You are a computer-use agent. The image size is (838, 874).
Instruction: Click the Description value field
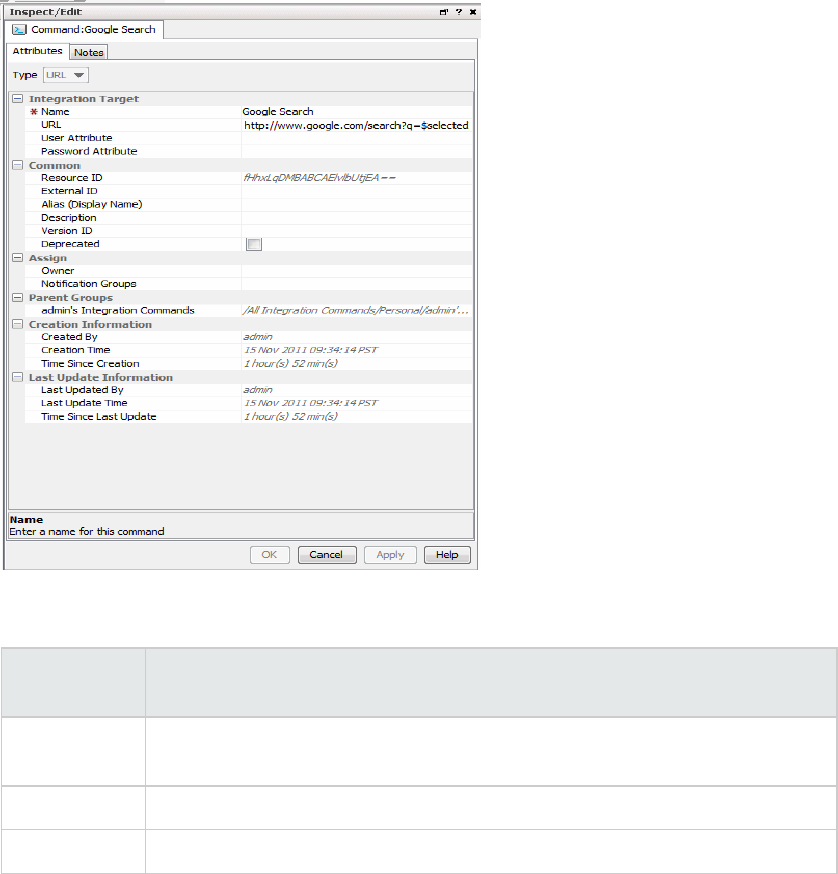tap(357, 218)
